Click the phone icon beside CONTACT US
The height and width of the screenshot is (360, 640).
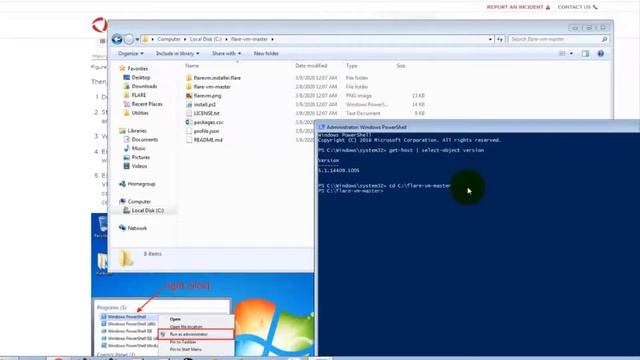click(x=595, y=7)
